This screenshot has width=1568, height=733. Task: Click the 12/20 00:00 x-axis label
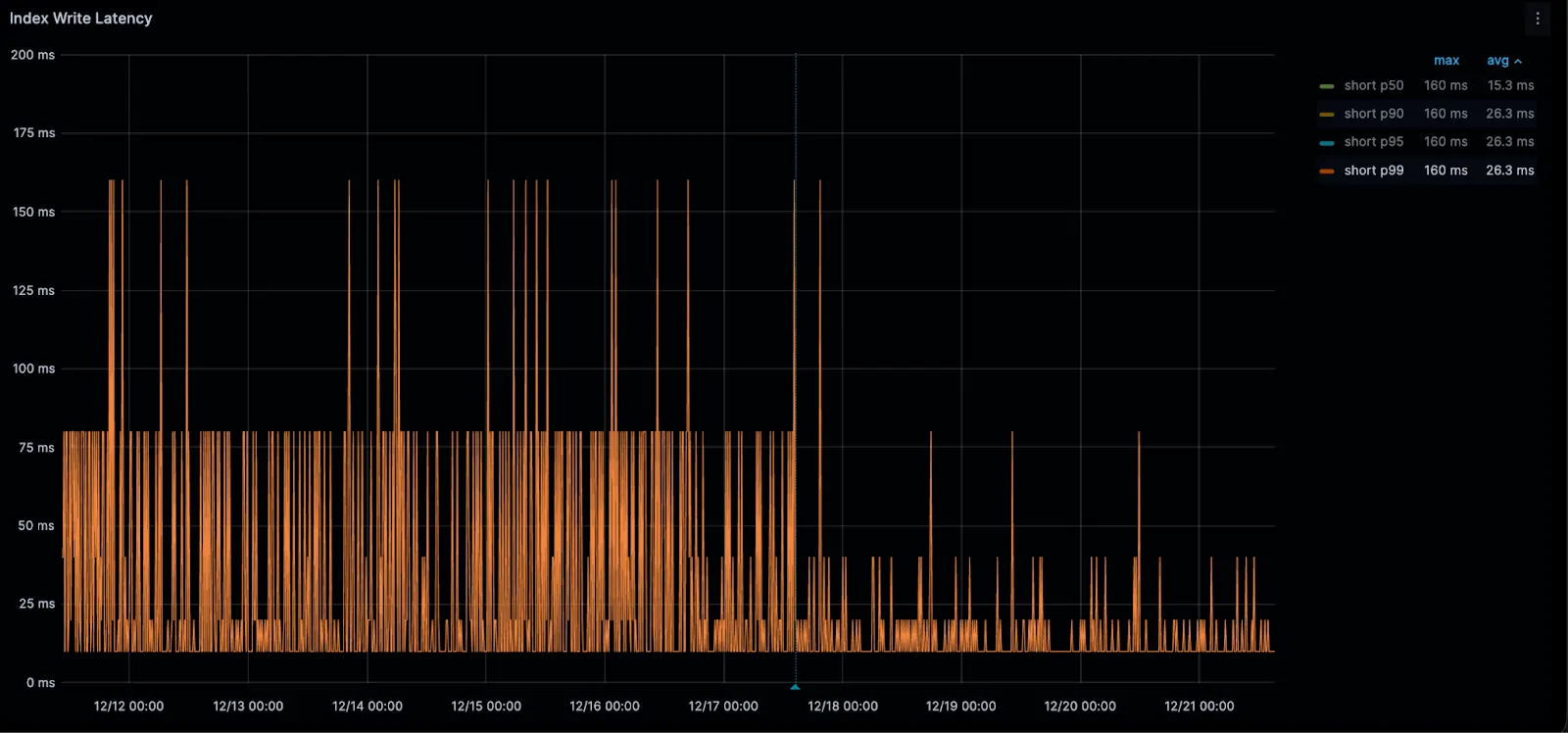tap(1080, 707)
